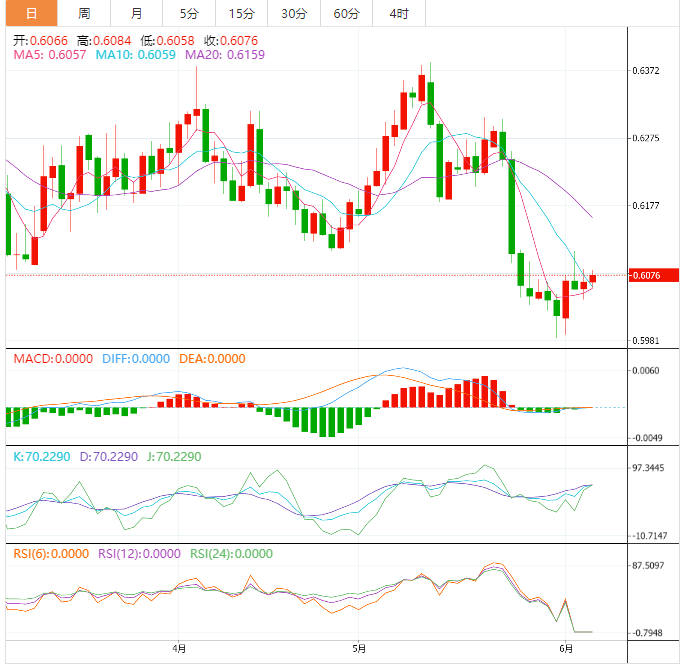Select the 15分 timeframe tab
The image size is (685, 668).
tap(241, 13)
